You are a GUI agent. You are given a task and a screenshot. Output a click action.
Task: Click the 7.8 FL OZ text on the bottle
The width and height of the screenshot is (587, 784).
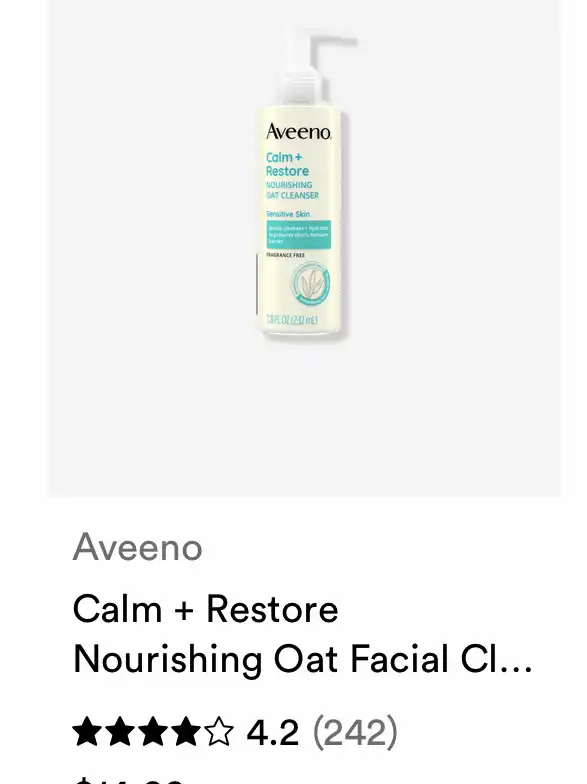pos(292,320)
